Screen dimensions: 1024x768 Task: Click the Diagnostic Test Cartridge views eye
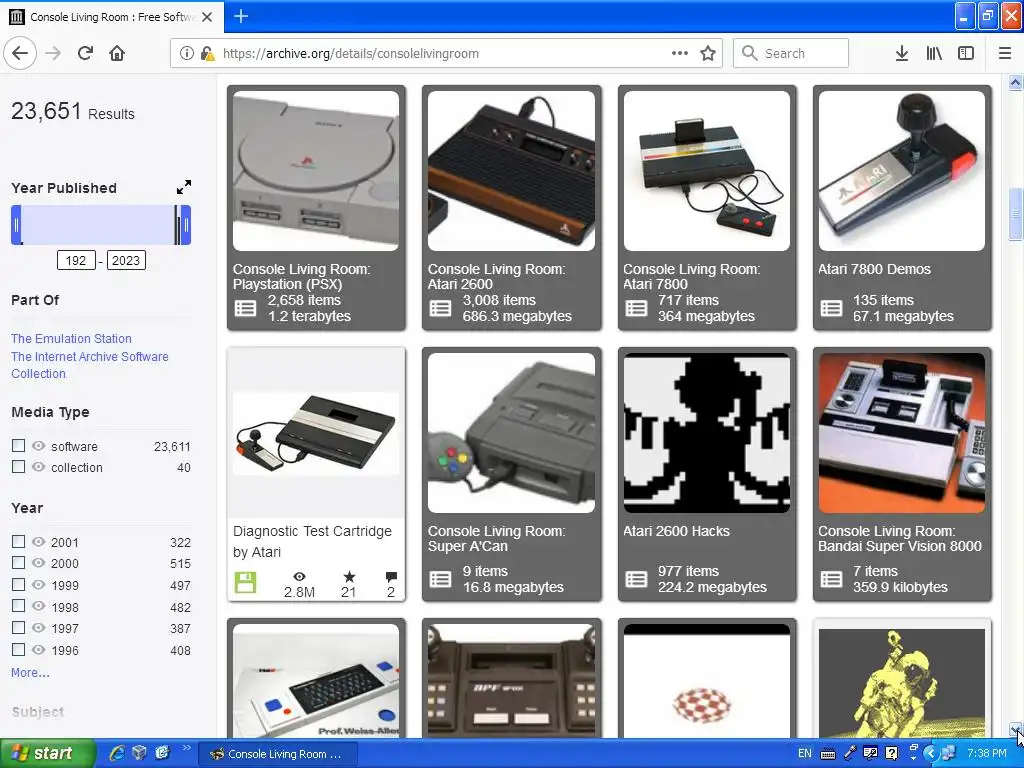[x=299, y=577]
